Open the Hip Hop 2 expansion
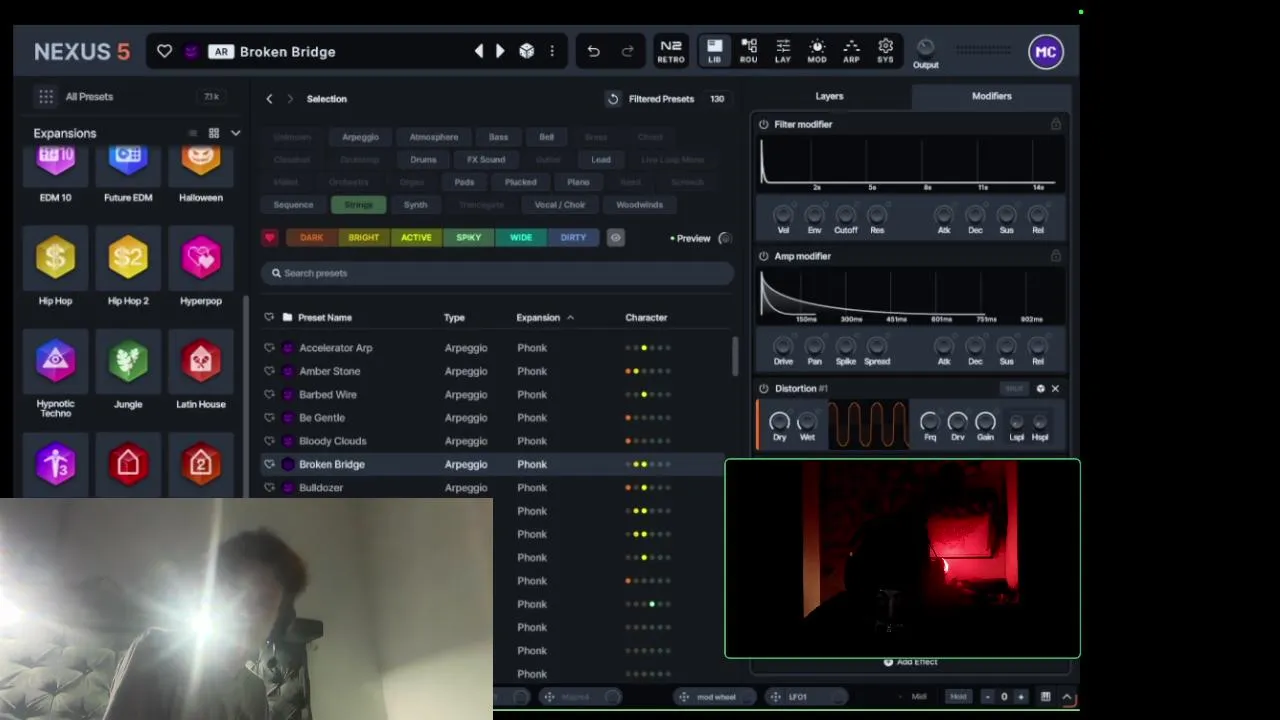The image size is (1280, 720). 128,267
